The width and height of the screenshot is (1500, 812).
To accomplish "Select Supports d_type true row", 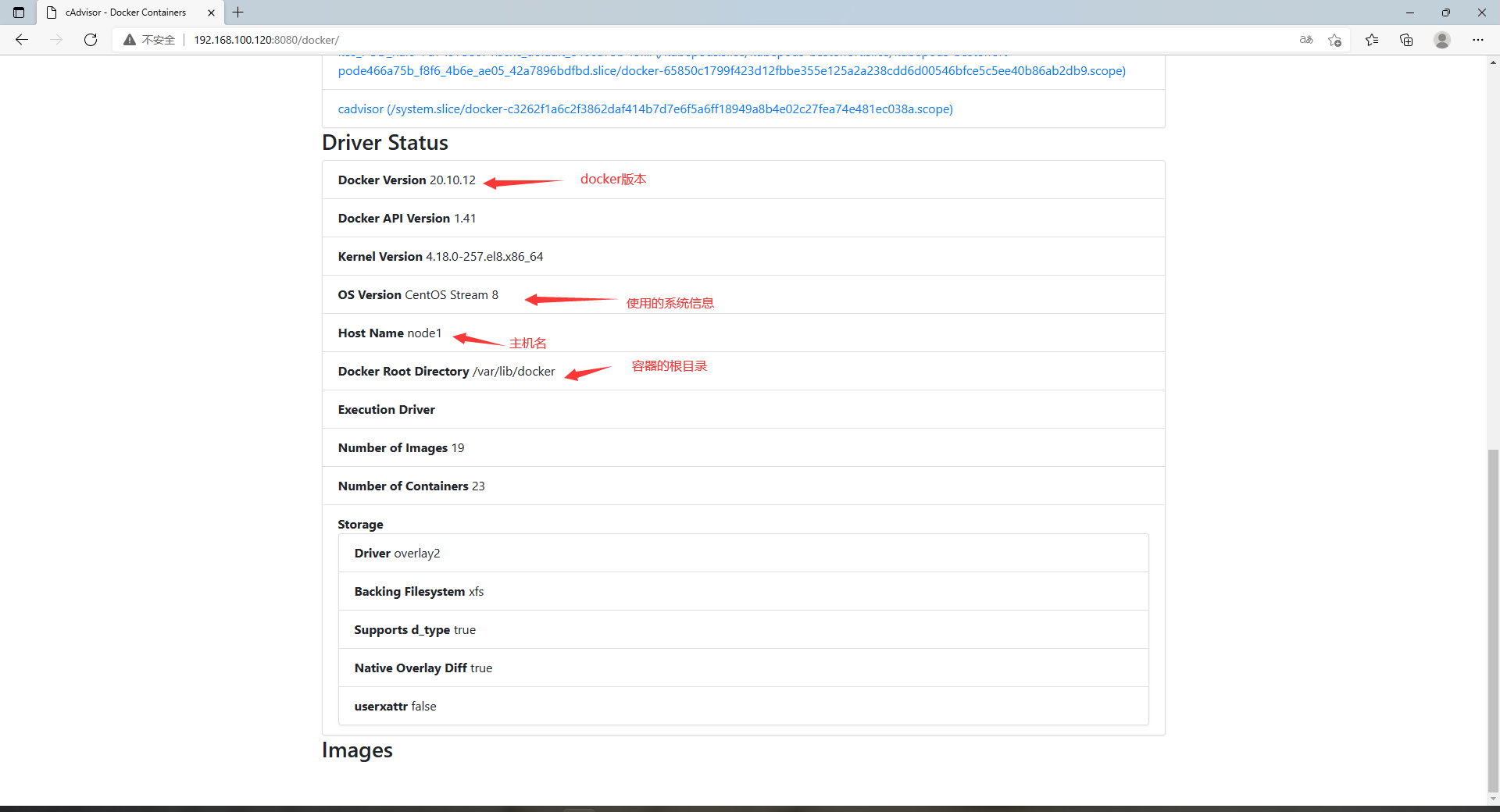I will click(743, 629).
